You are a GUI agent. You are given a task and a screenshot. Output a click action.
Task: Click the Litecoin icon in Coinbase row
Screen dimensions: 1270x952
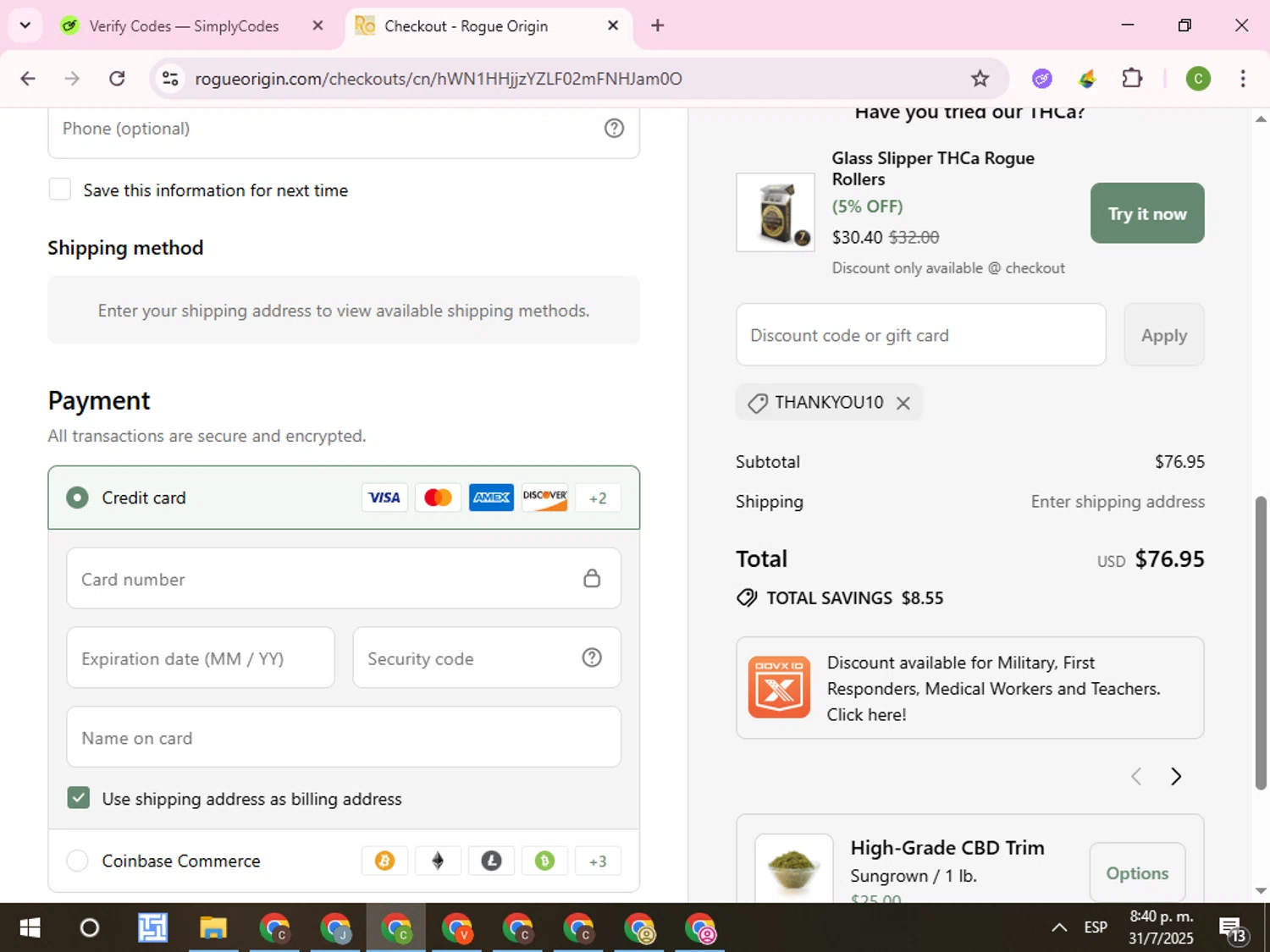(x=491, y=861)
